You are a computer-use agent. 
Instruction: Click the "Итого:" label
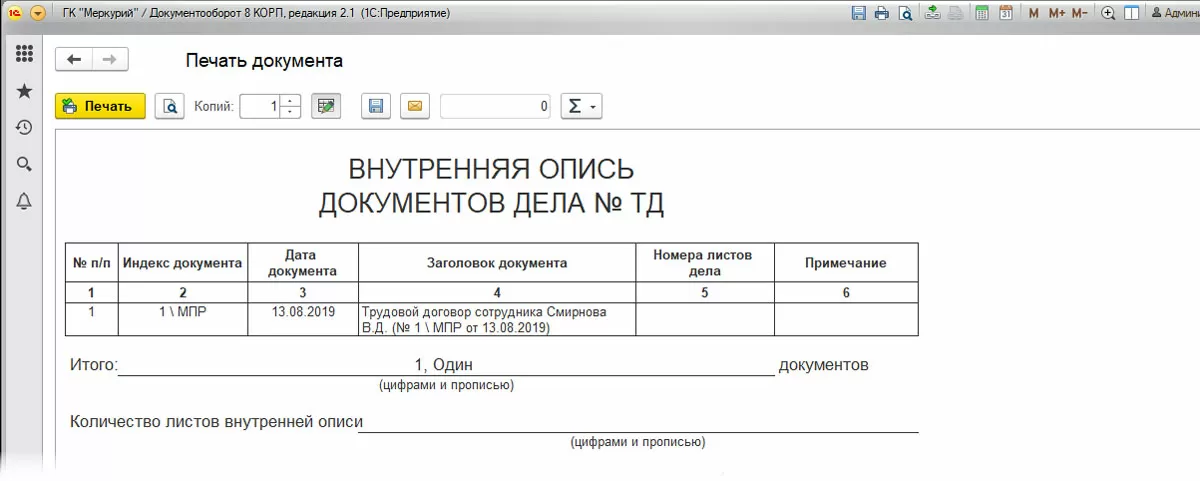[x=94, y=365]
